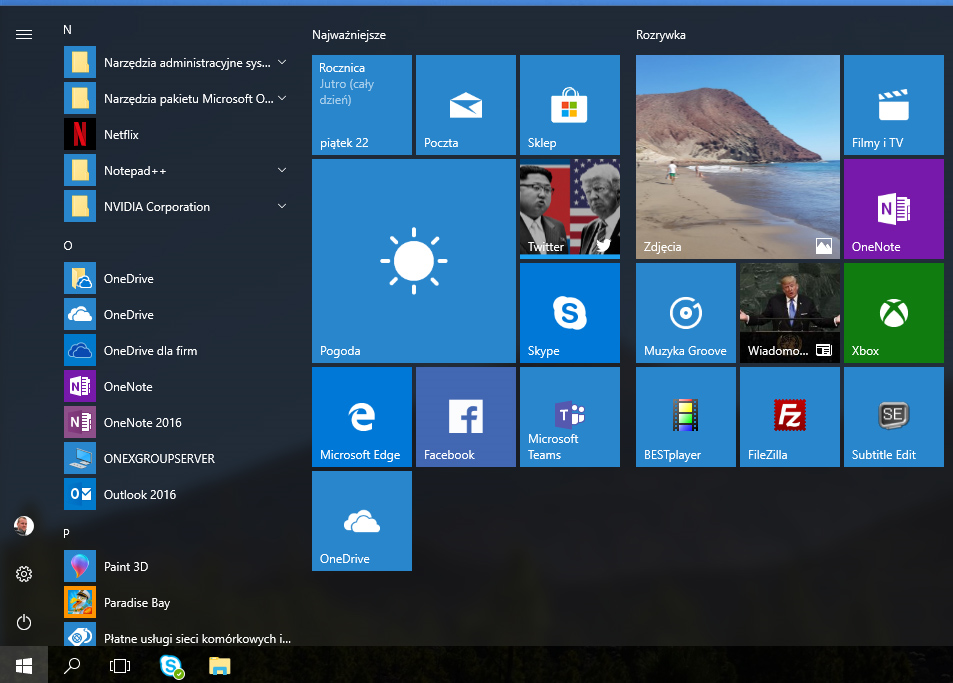Launch the green Xbox tile
The width and height of the screenshot is (953, 683).
pyautogui.click(x=893, y=313)
